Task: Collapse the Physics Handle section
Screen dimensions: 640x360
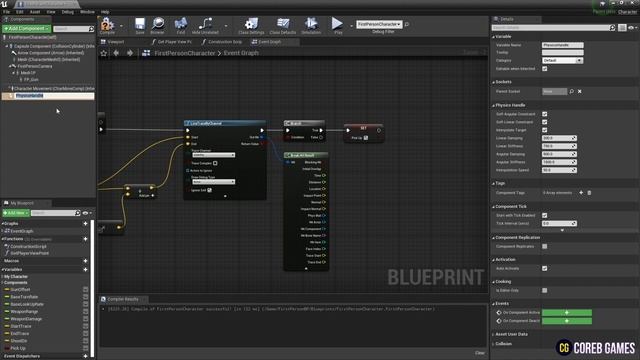Action: [493, 106]
